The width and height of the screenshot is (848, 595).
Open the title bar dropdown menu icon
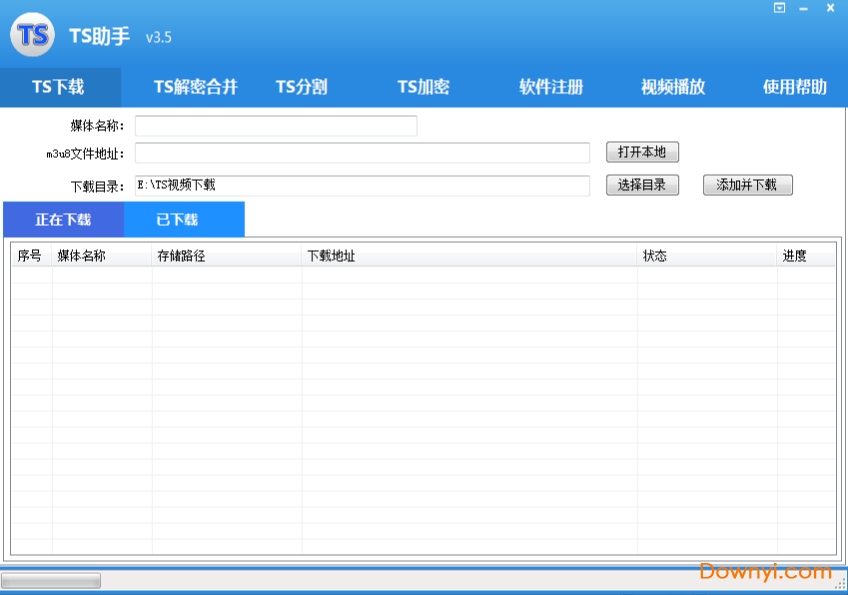(x=780, y=8)
